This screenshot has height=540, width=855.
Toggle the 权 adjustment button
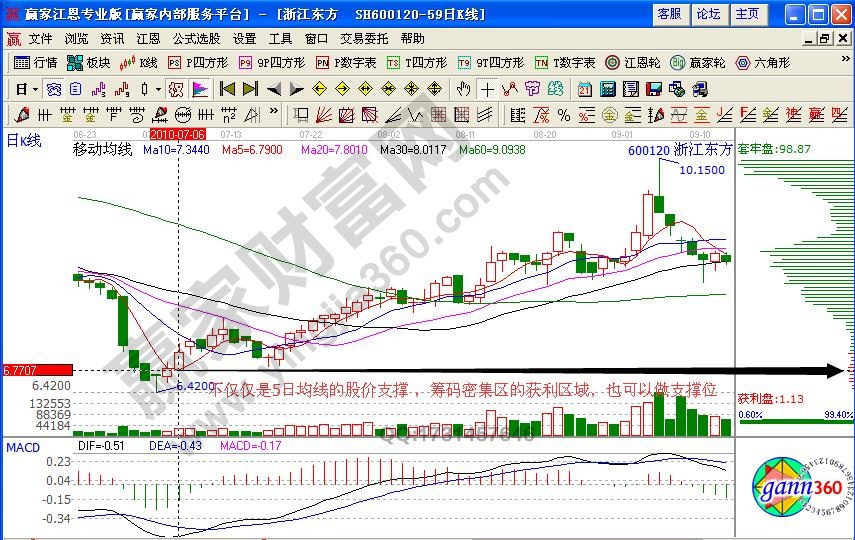[174, 88]
